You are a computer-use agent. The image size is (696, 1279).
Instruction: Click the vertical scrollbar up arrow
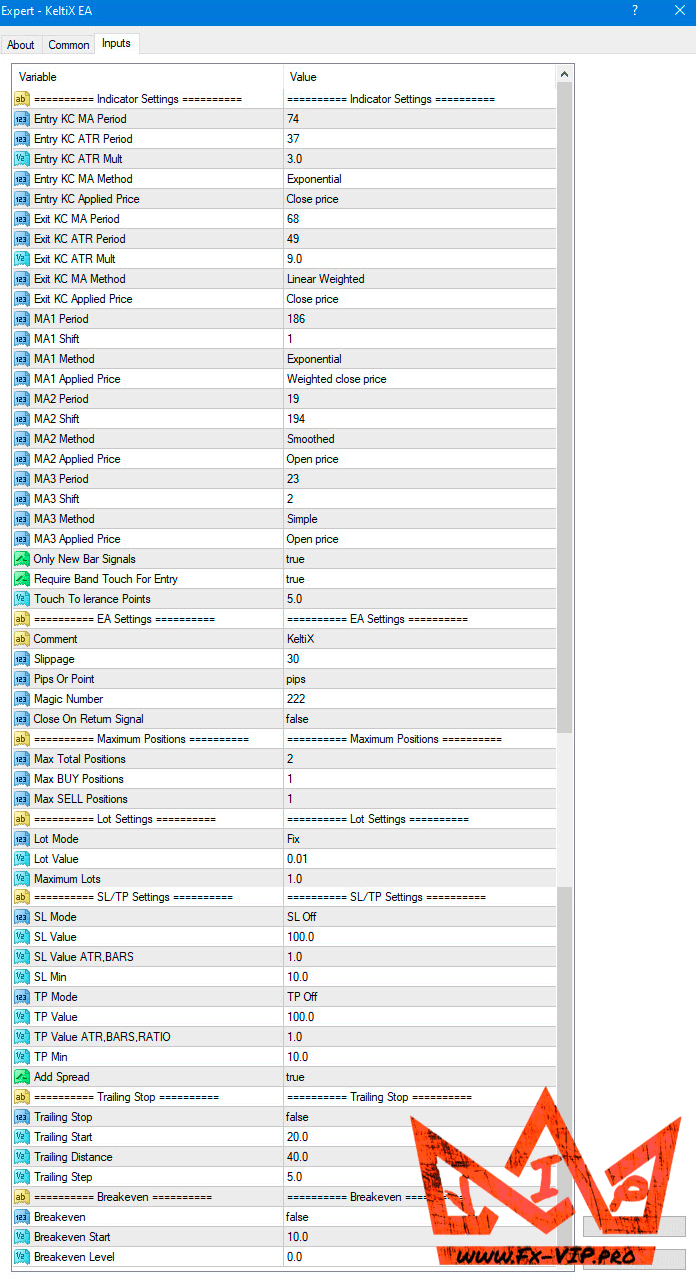565,75
